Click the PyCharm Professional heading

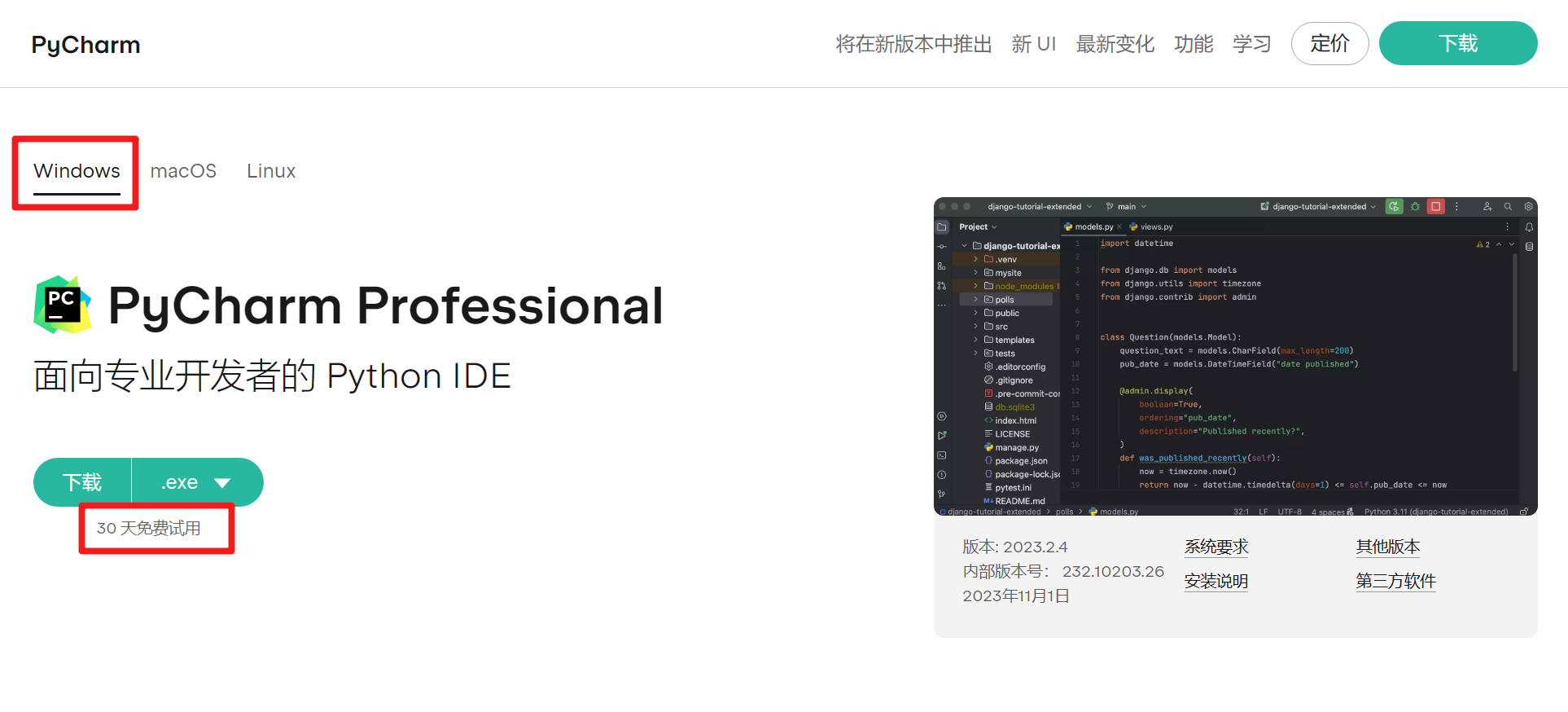click(x=386, y=306)
